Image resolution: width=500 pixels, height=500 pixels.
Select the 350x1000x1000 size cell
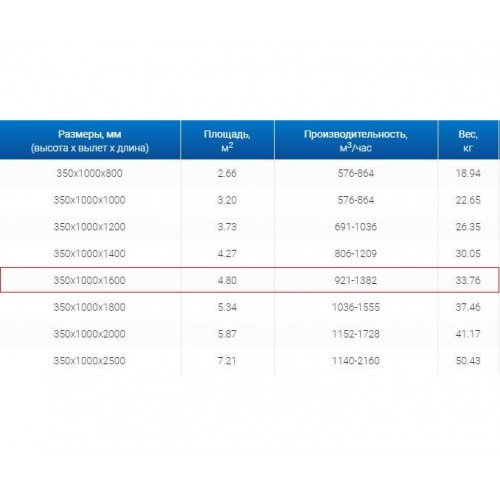(x=90, y=200)
